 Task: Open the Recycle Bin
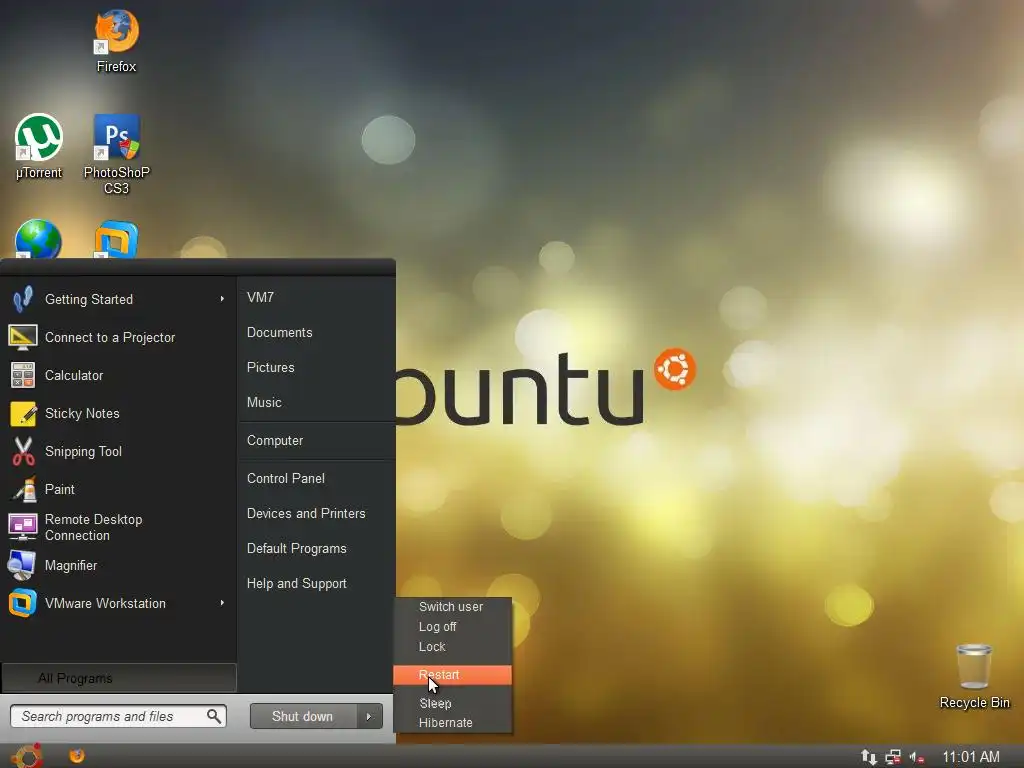(974, 677)
